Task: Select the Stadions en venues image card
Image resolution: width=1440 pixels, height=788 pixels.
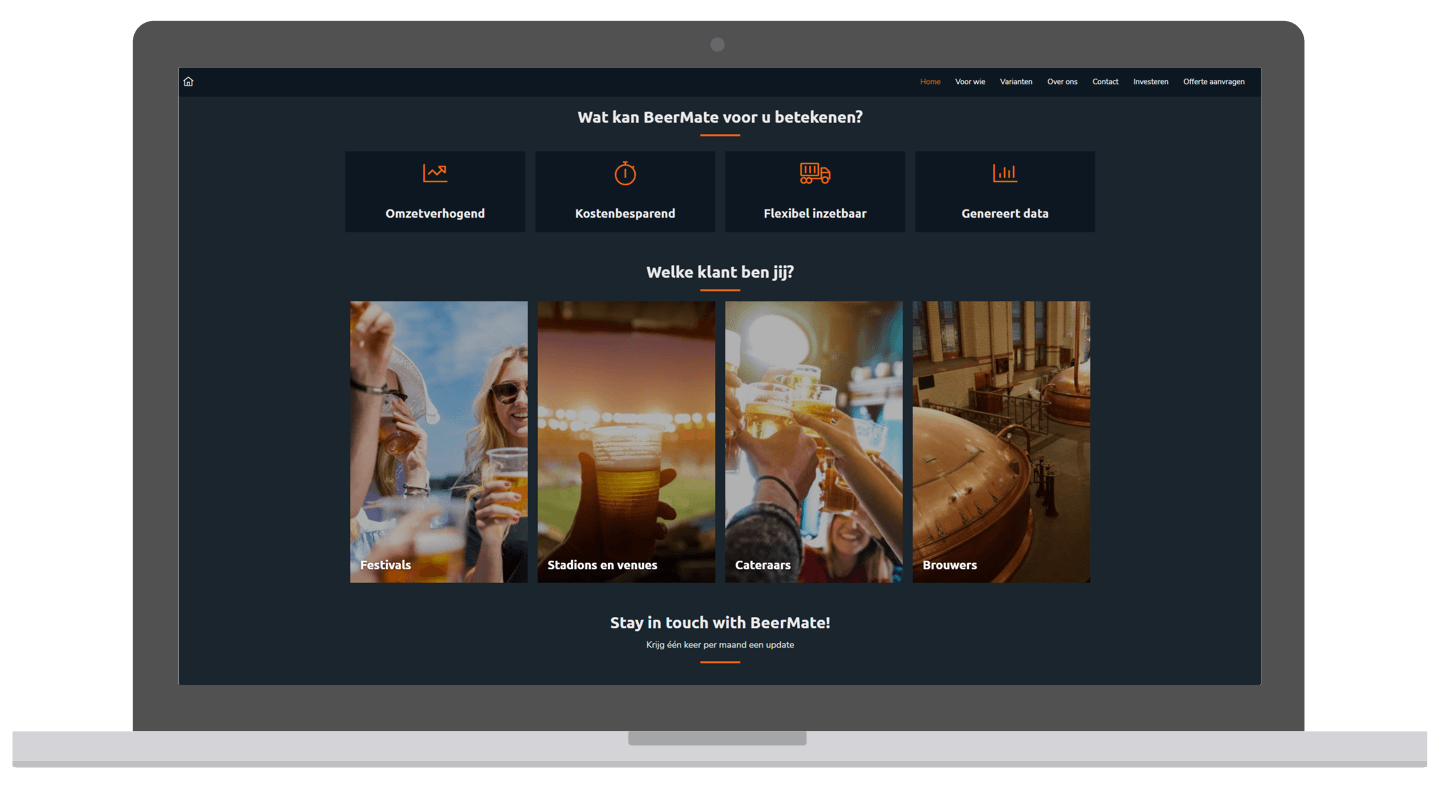Action: [x=626, y=442]
